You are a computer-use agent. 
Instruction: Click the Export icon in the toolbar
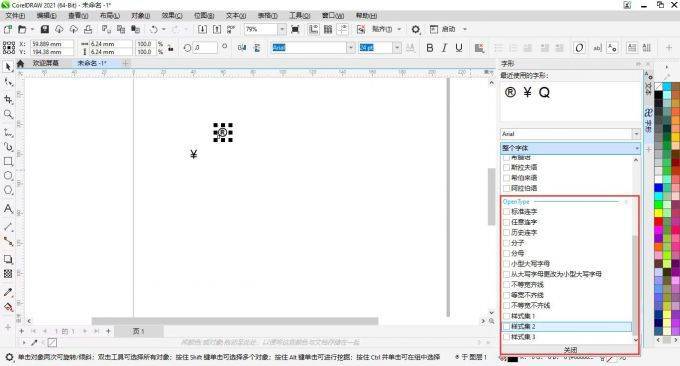pyautogui.click(x=217, y=29)
